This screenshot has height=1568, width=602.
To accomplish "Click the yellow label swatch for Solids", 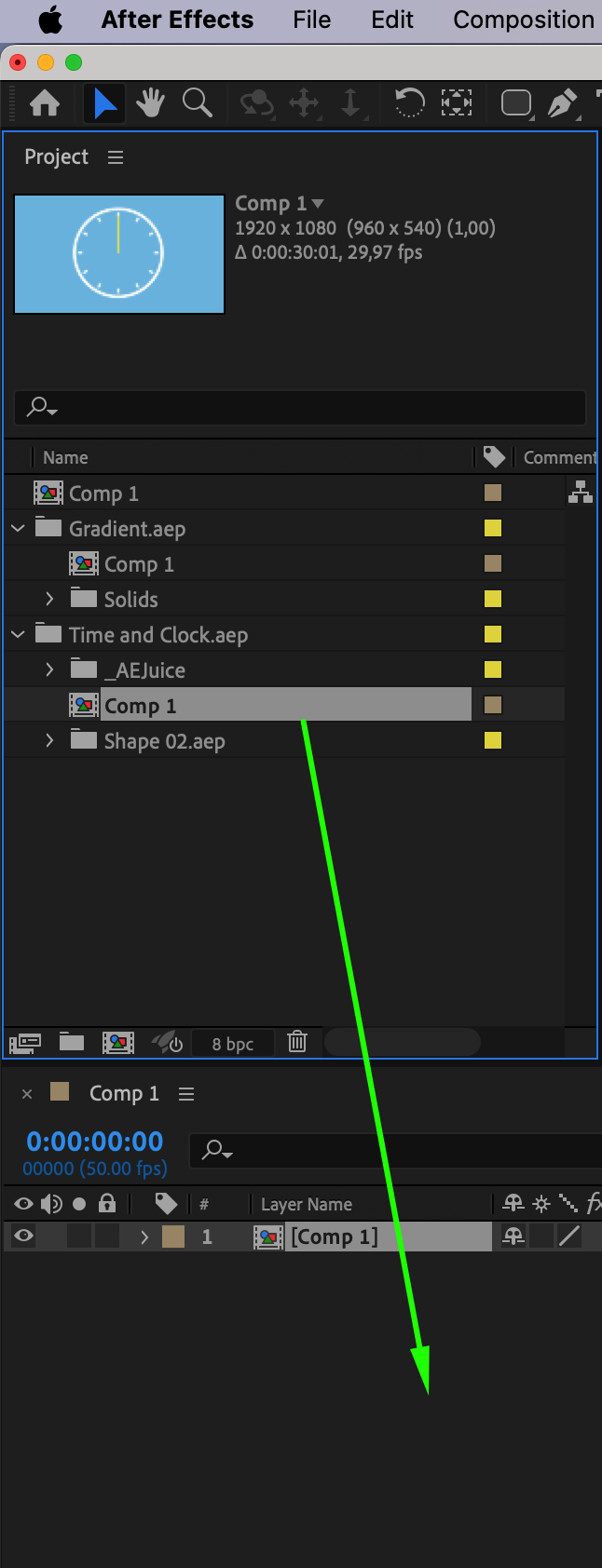I will pos(493,600).
